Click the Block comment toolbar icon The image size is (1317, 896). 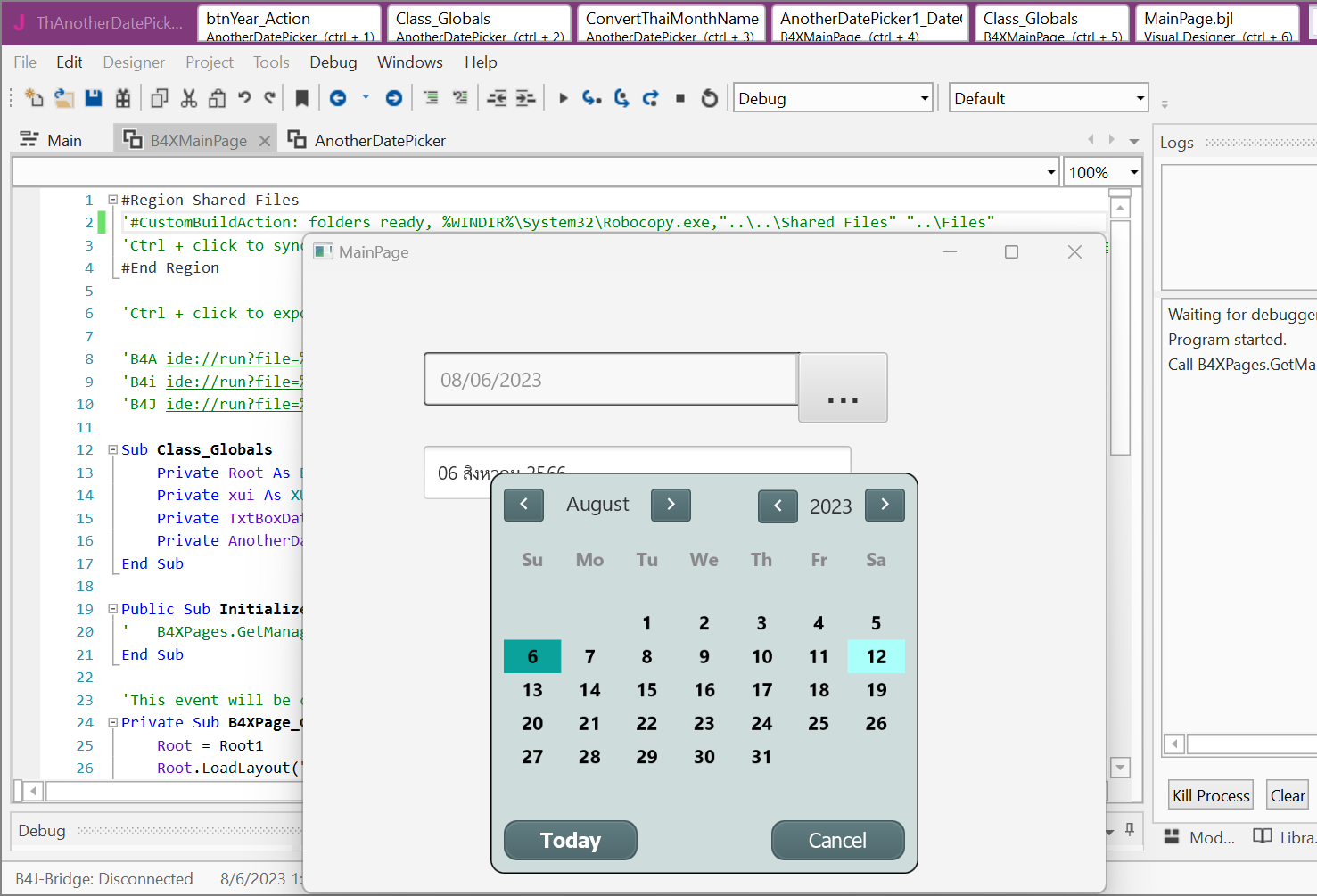pyautogui.click(x=431, y=98)
